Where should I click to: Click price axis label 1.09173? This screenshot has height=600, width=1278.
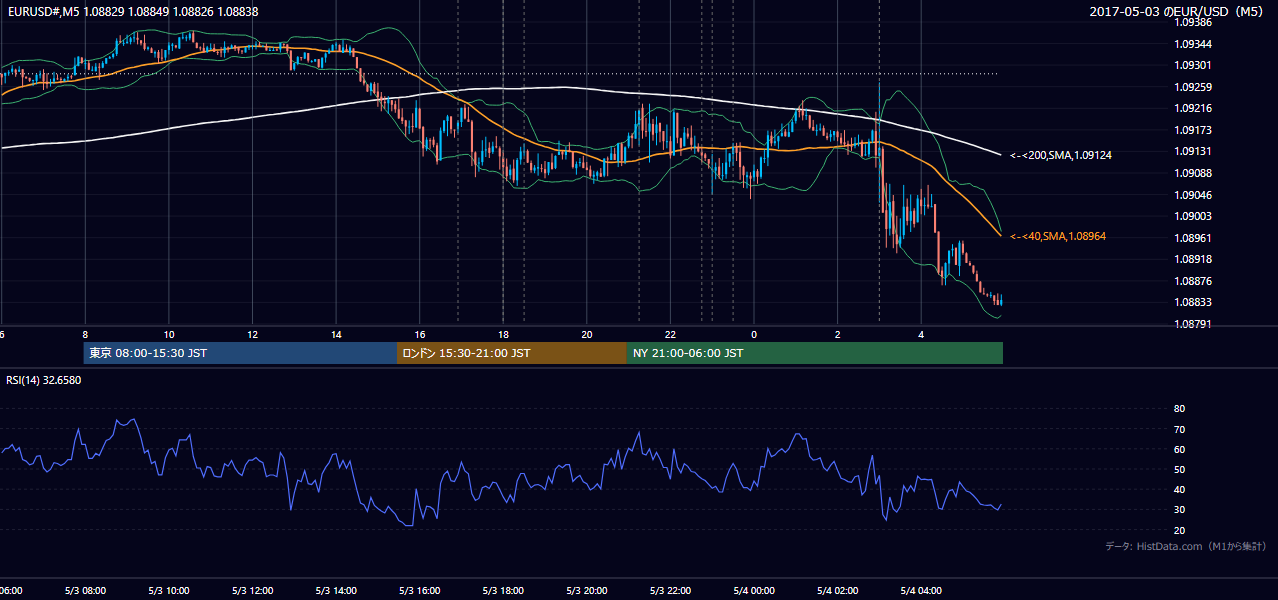click(x=1193, y=130)
